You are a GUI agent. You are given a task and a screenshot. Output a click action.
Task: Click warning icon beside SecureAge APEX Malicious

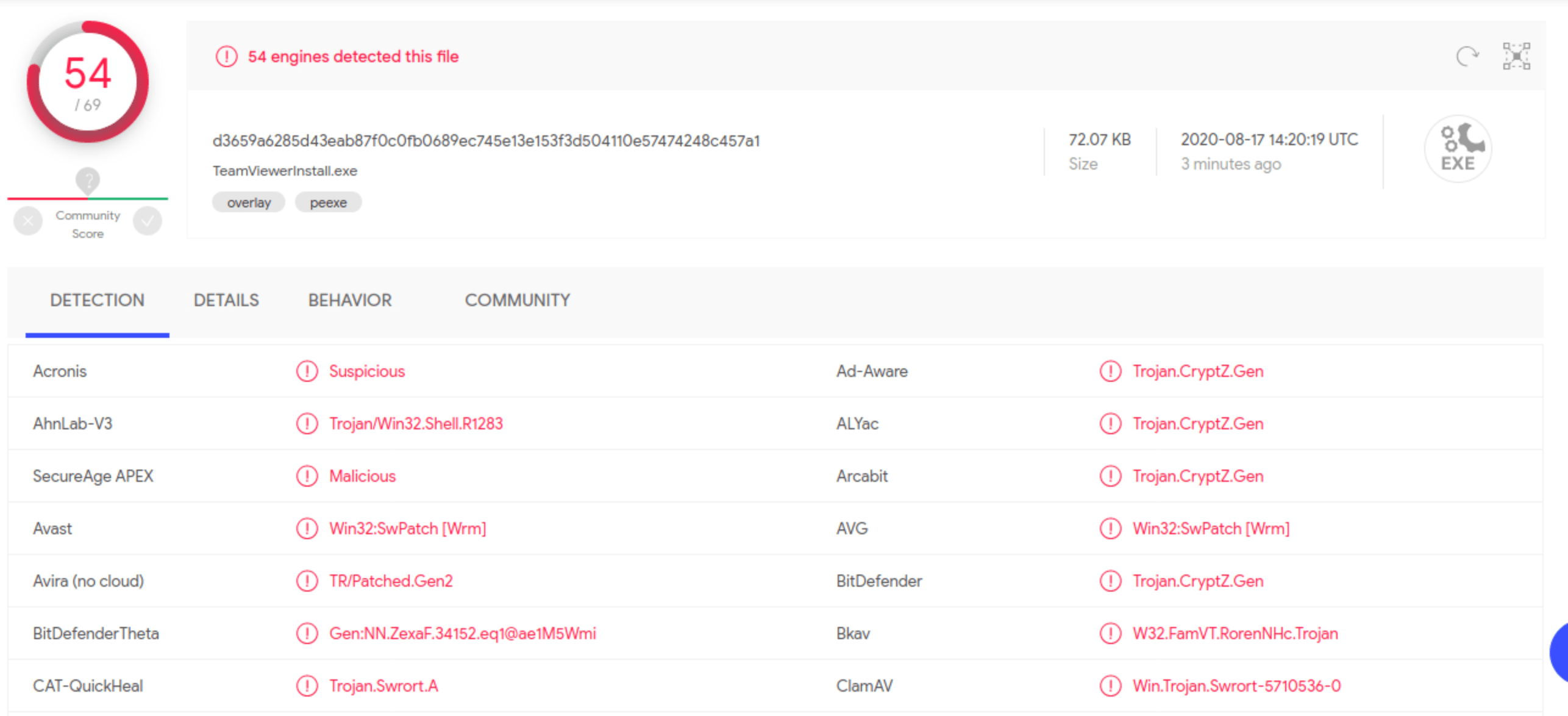[x=307, y=476]
